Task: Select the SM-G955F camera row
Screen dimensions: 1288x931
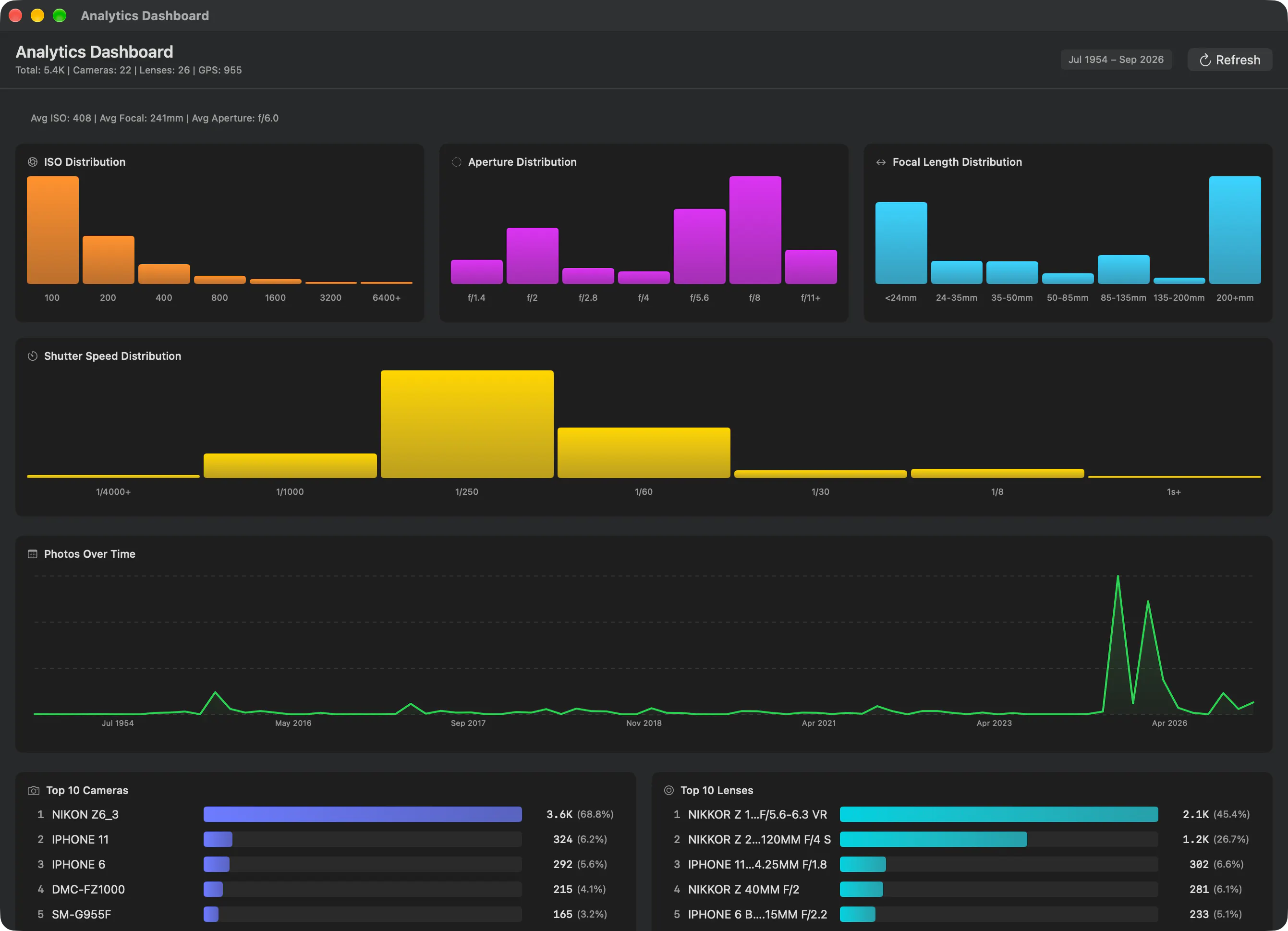Action: (326, 914)
